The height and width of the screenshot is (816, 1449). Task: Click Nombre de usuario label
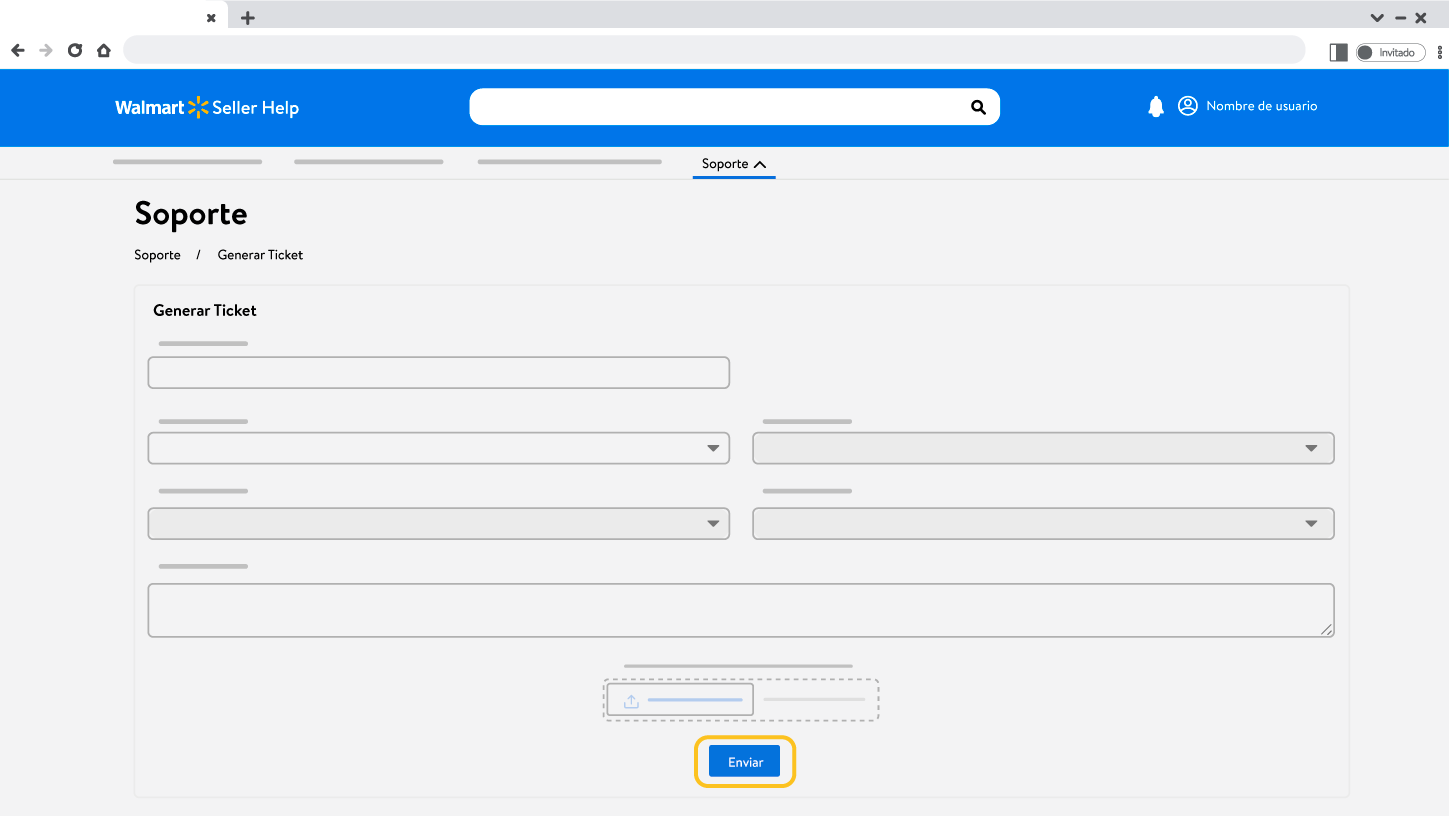point(1261,106)
